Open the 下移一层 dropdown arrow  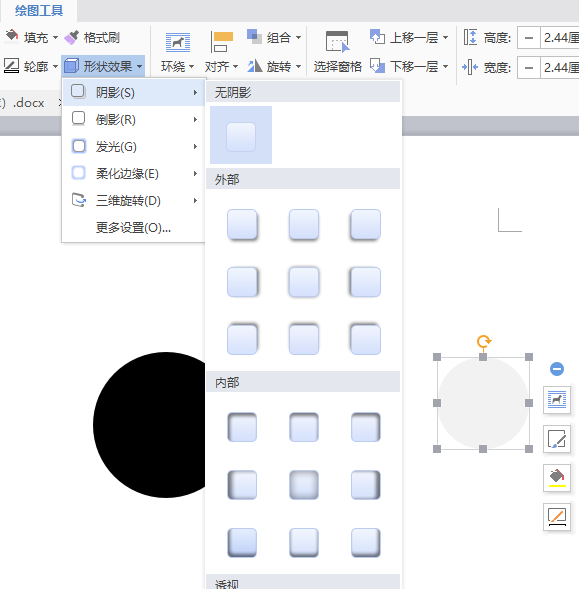tap(445, 66)
